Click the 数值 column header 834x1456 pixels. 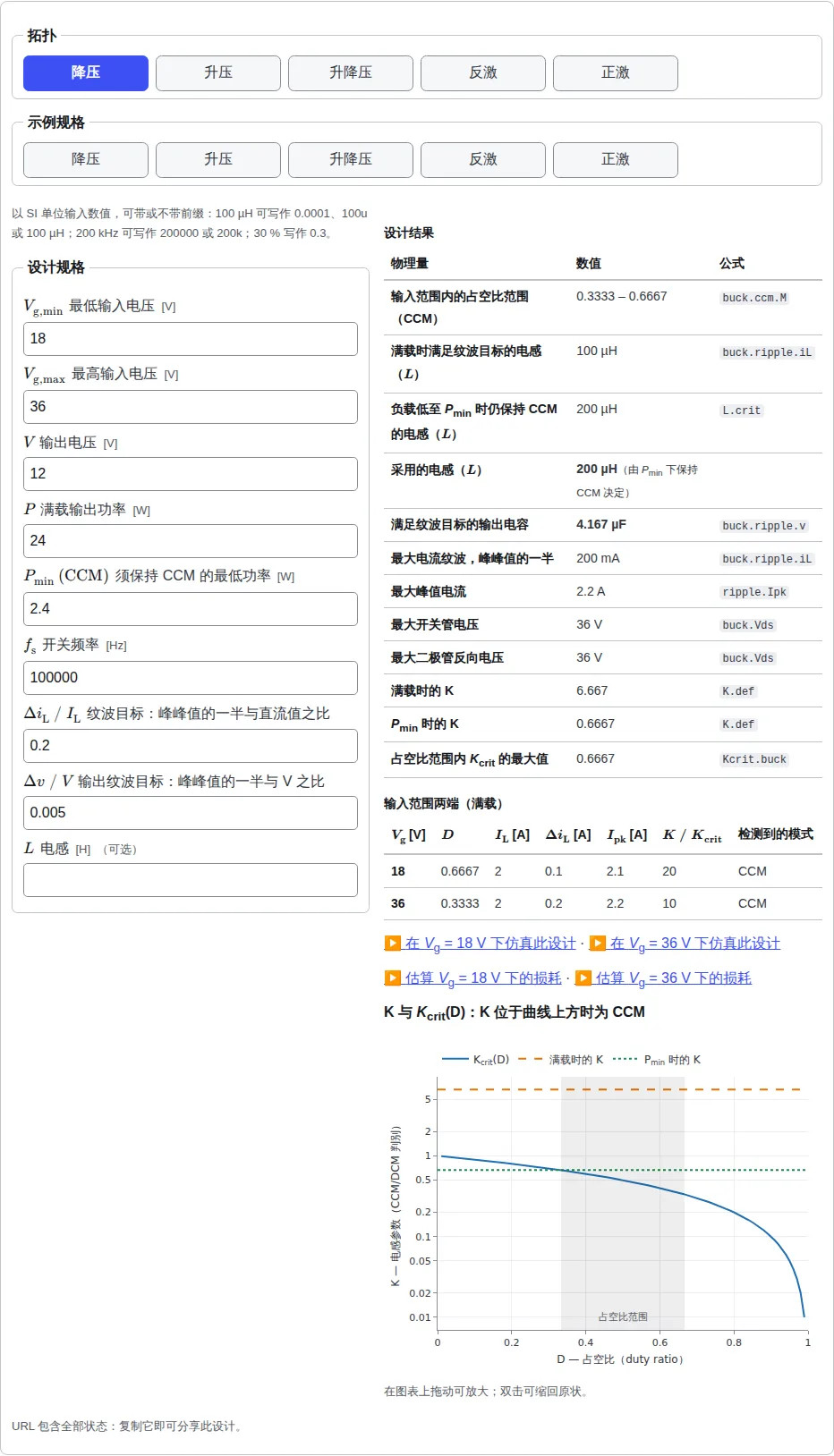589,264
